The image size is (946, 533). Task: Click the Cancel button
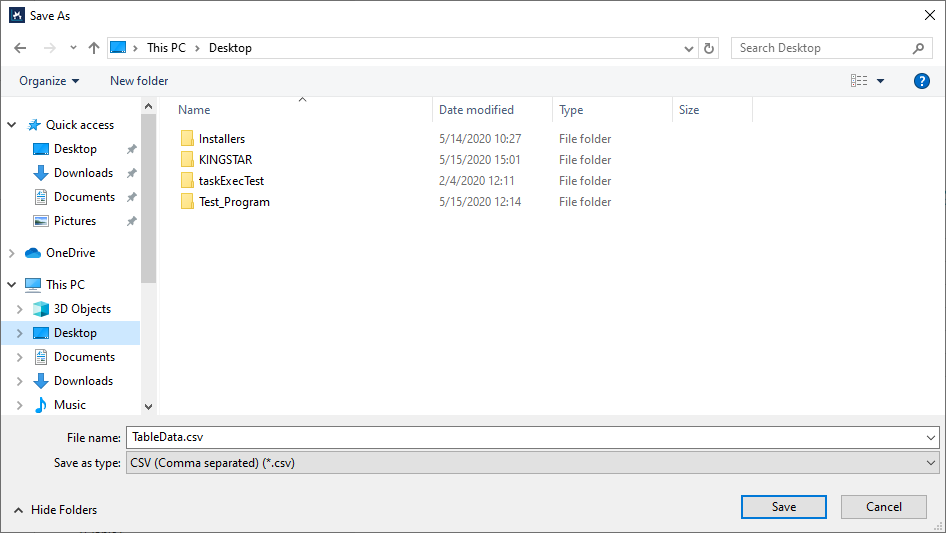point(883,507)
